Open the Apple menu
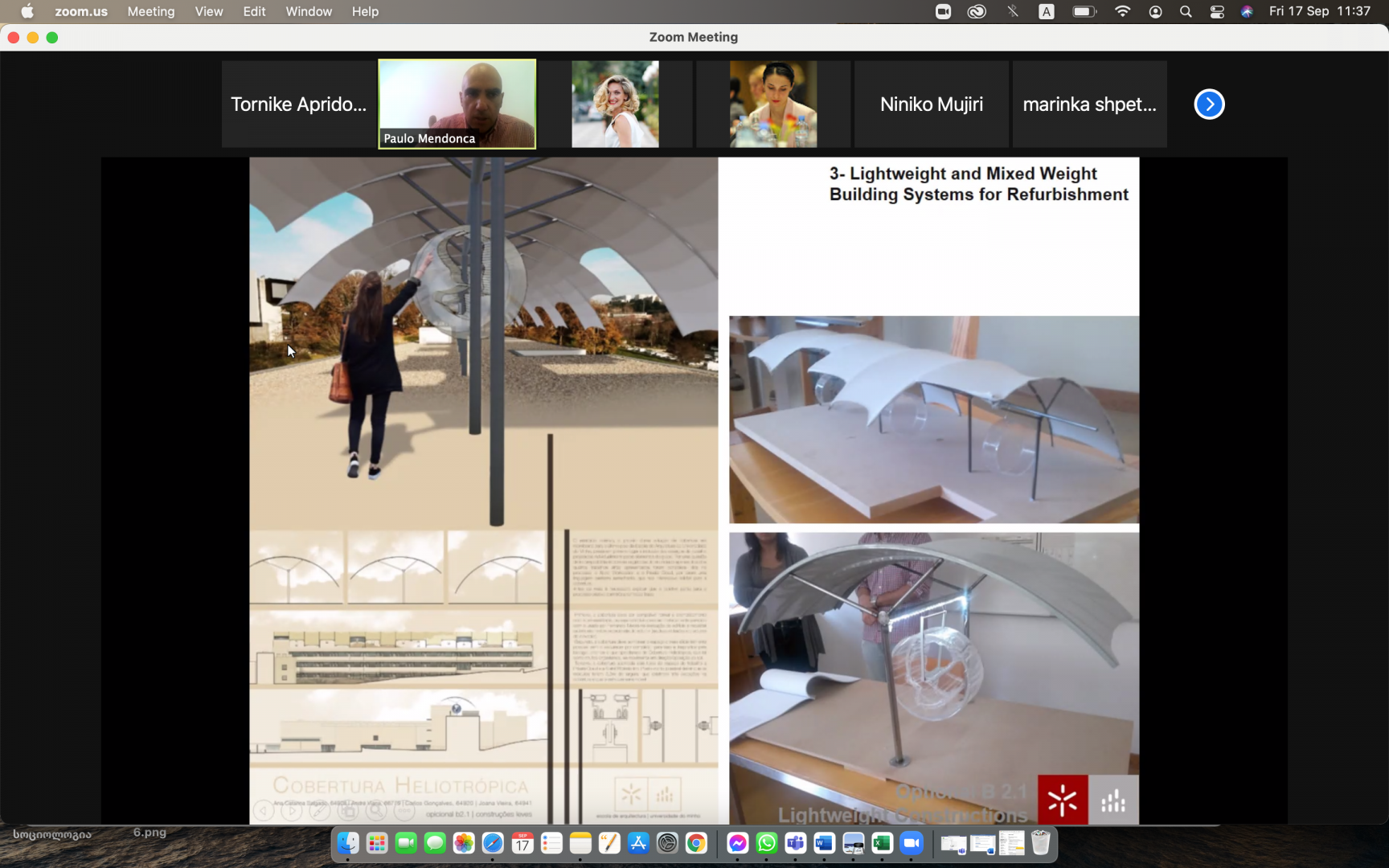Image resolution: width=1389 pixels, height=868 pixels. [x=27, y=11]
